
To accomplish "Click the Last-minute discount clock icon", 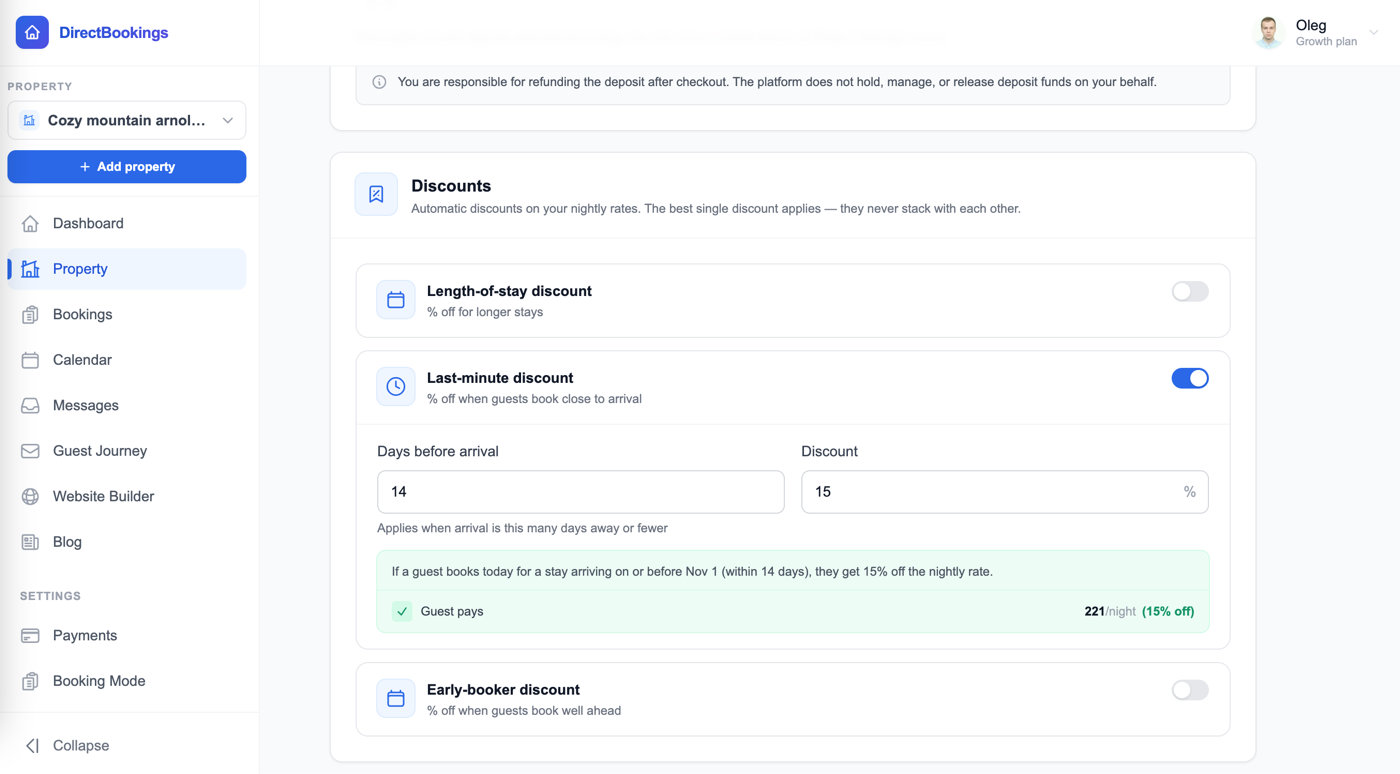I will [396, 387].
